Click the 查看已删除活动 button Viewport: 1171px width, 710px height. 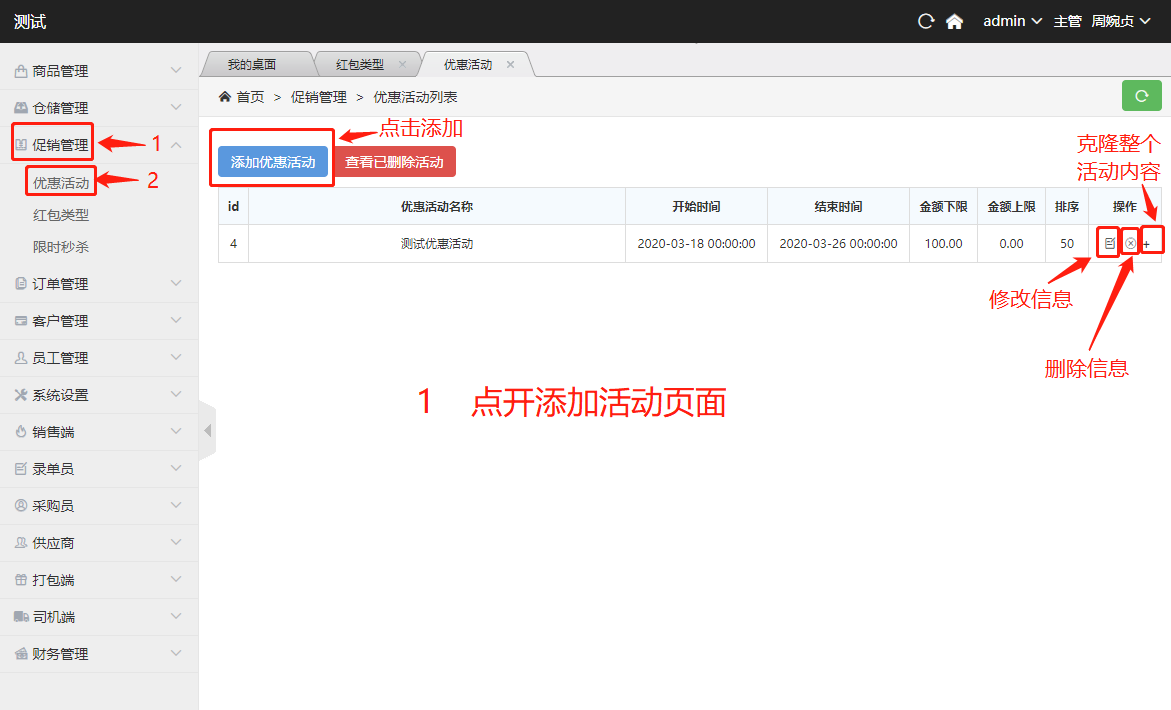coord(394,162)
